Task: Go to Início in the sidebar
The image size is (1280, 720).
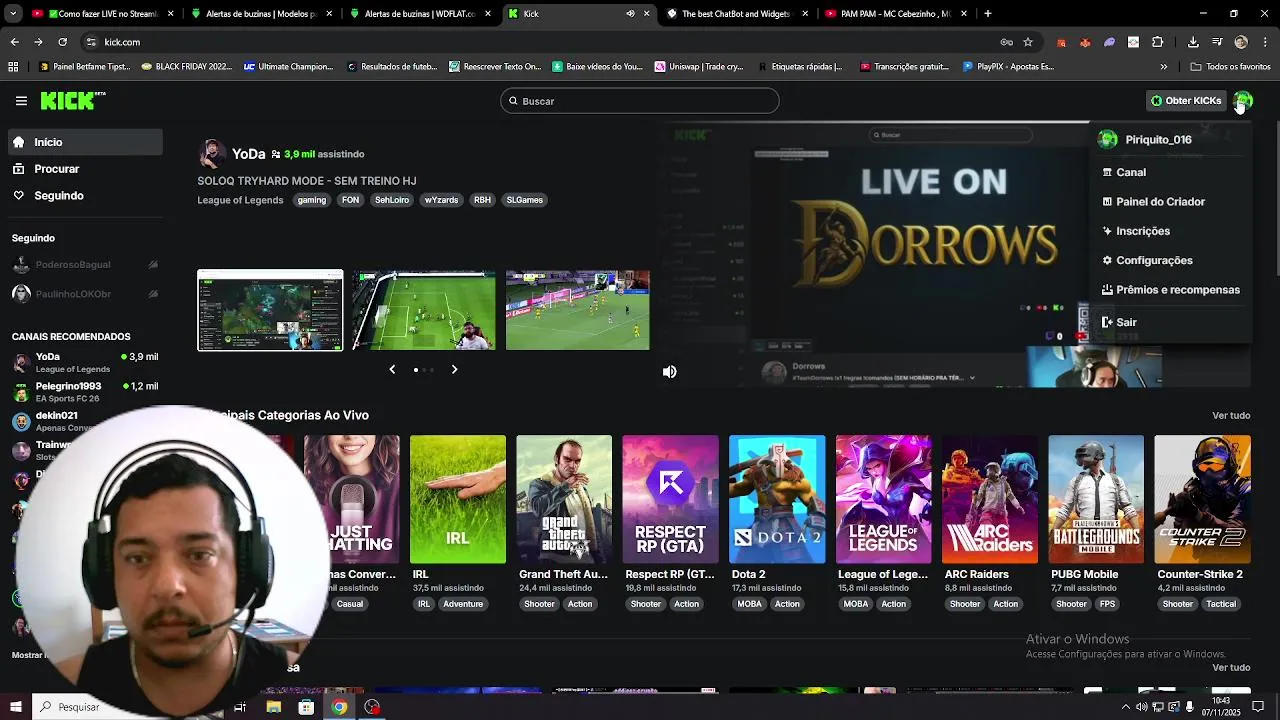Action: coord(84,142)
